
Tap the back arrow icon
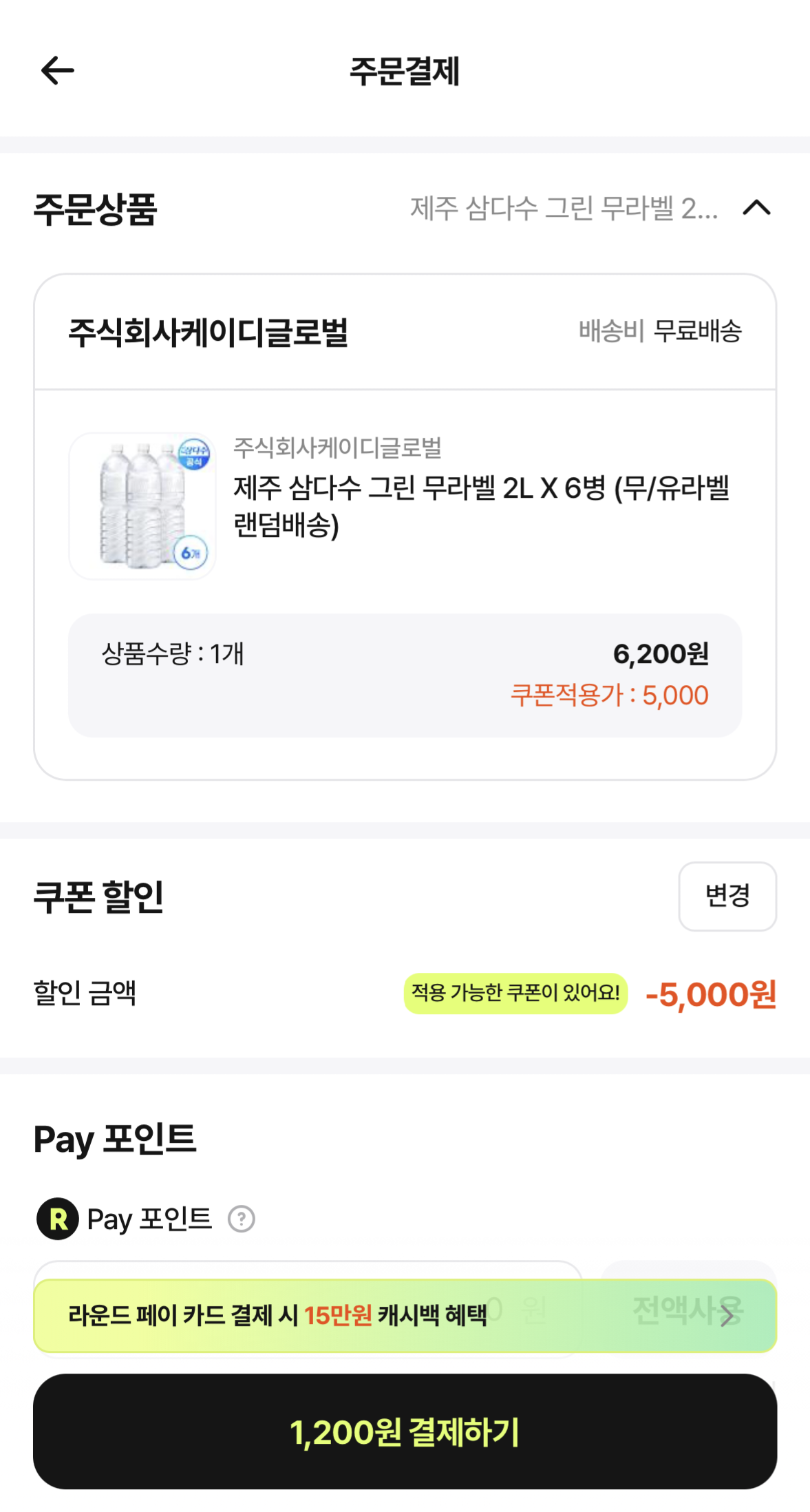(x=57, y=70)
